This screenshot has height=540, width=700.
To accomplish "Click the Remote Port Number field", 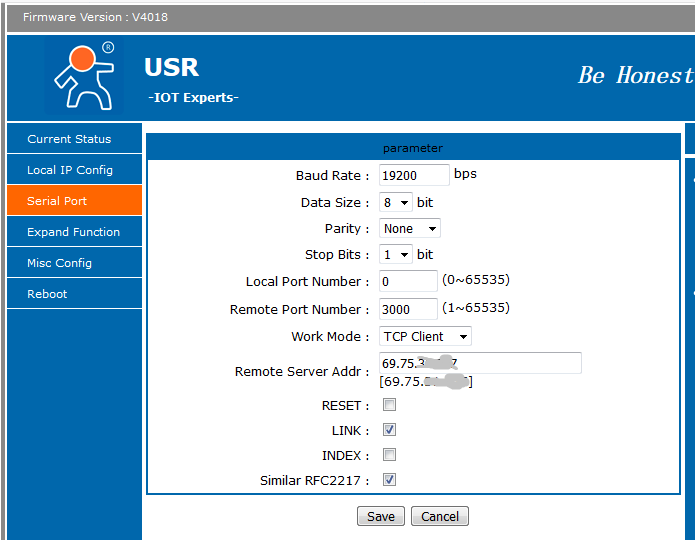I will click(x=408, y=309).
